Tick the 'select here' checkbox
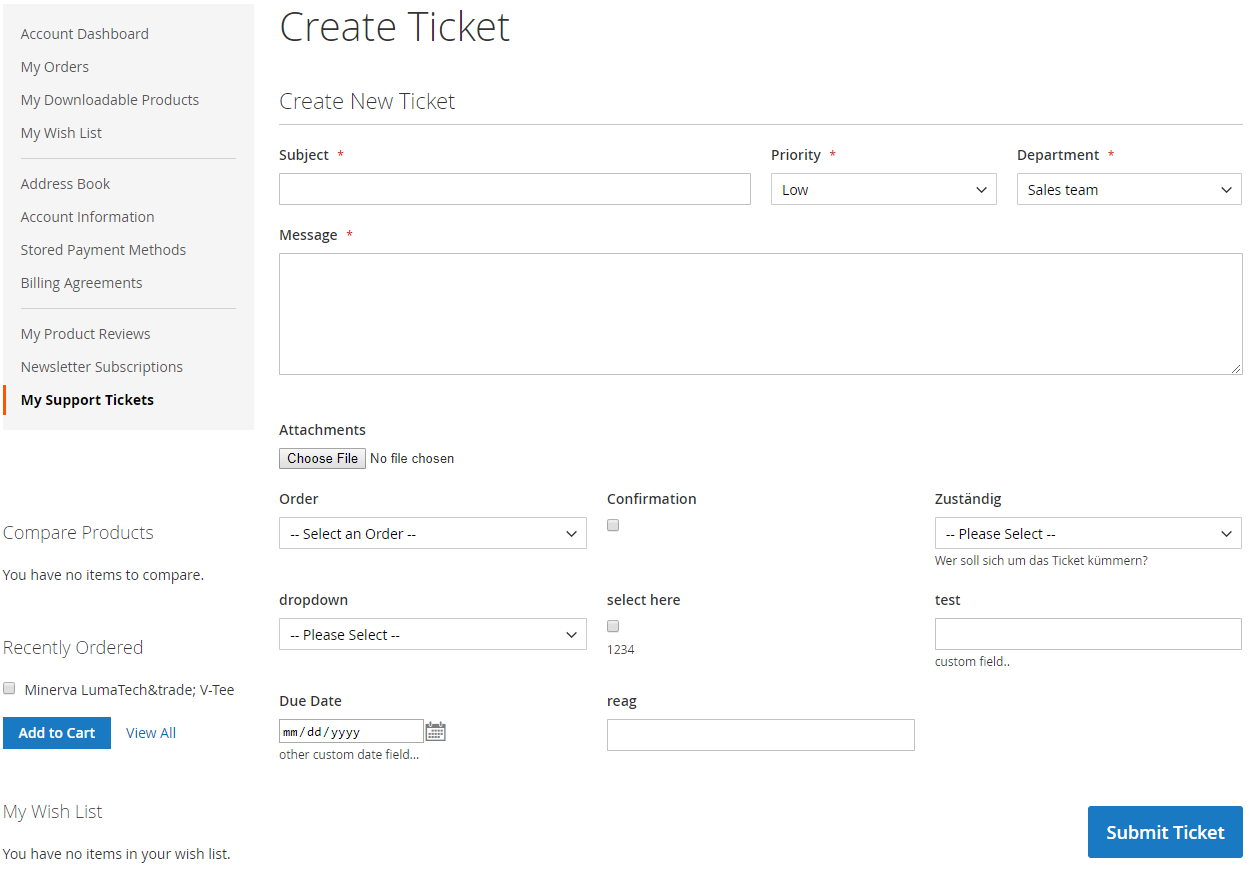 pos(613,626)
